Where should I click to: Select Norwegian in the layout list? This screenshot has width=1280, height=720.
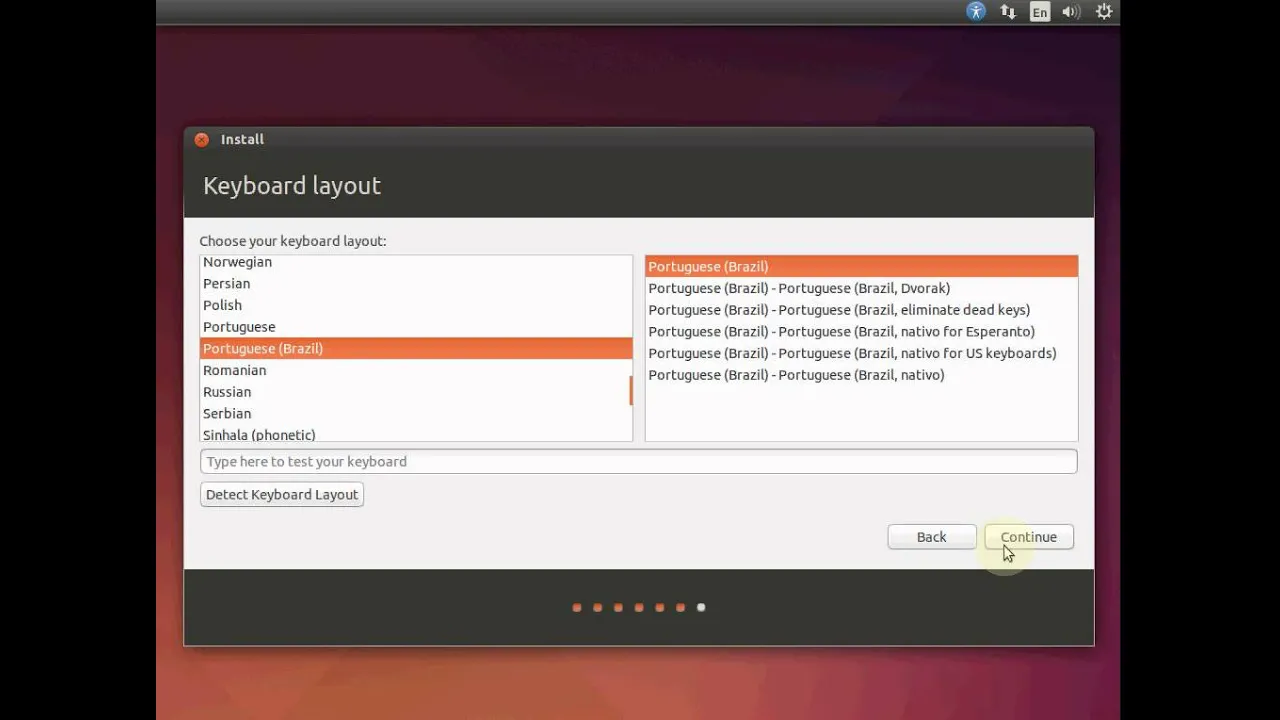[416, 262]
